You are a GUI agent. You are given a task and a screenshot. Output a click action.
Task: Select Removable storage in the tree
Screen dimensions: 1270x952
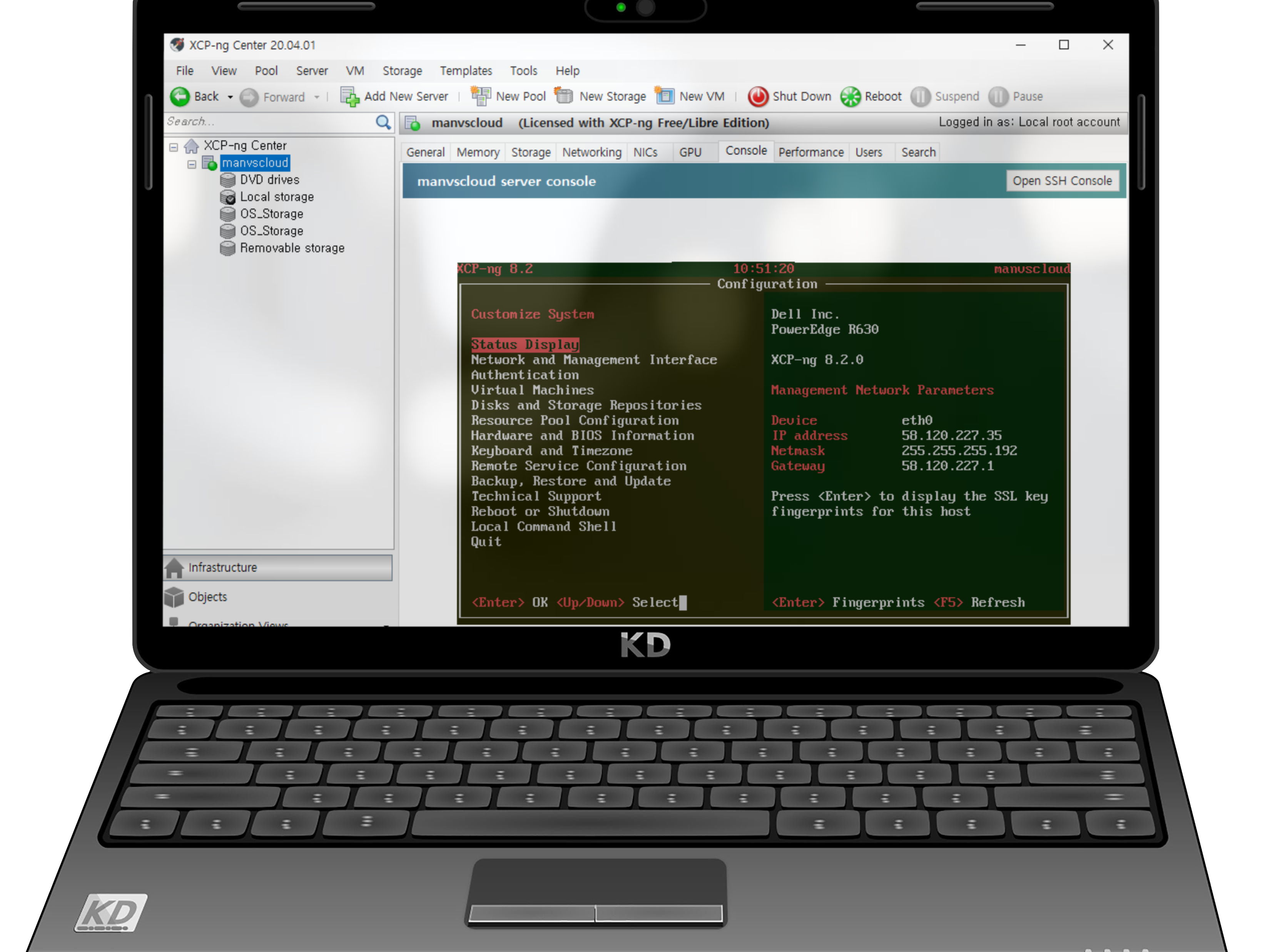pyautogui.click(x=292, y=248)
